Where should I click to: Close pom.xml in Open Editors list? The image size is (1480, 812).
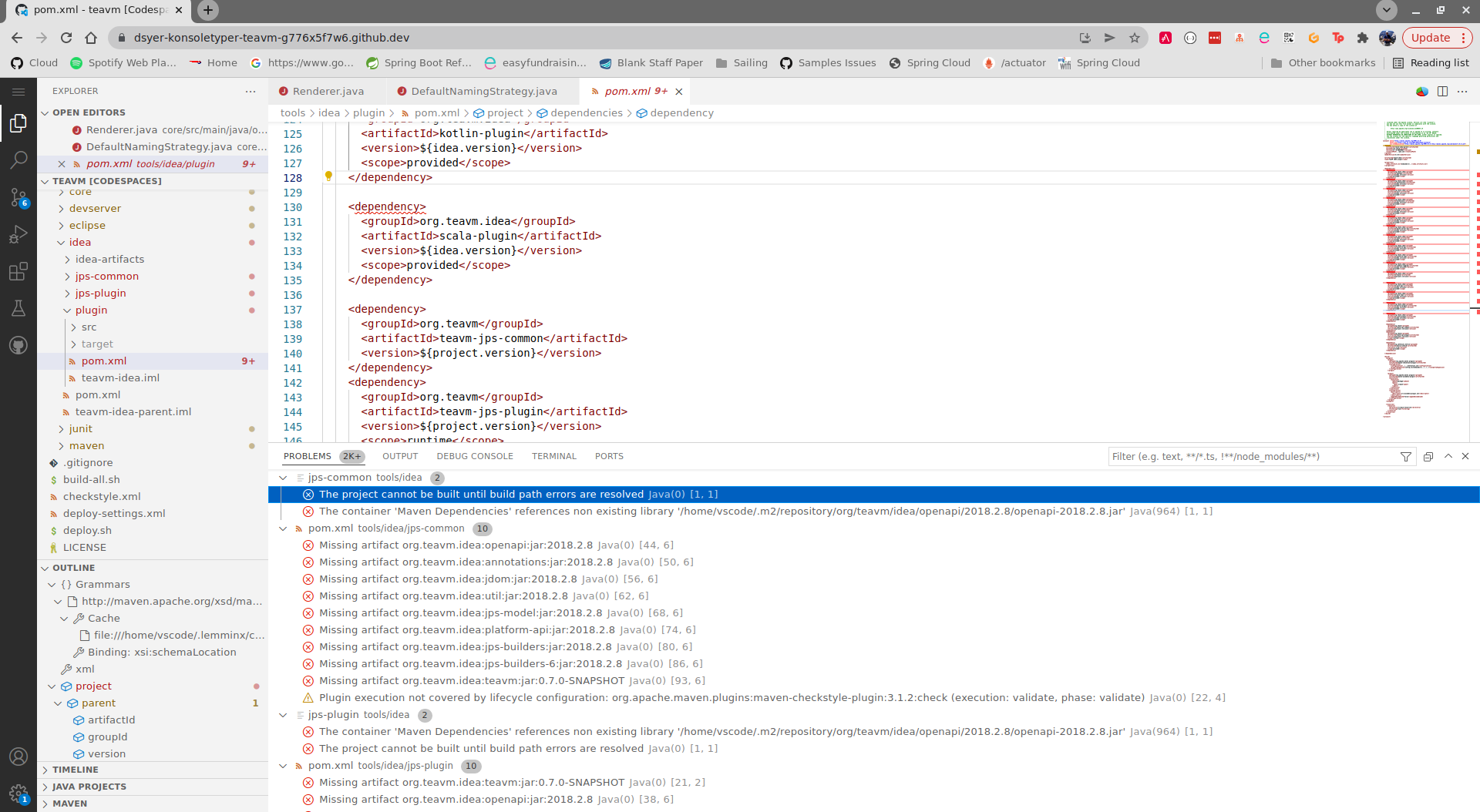62,164
